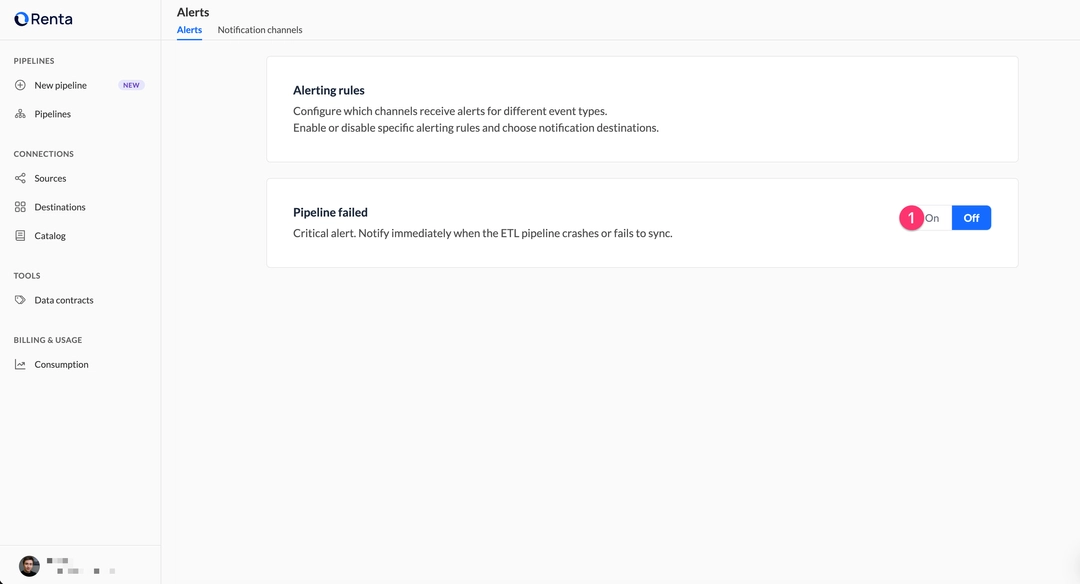The width and height of the screenshot is (1080, 584).
Task: Click the Destinations grid icon
Action: pyautogui.click(x=20, y=207)
